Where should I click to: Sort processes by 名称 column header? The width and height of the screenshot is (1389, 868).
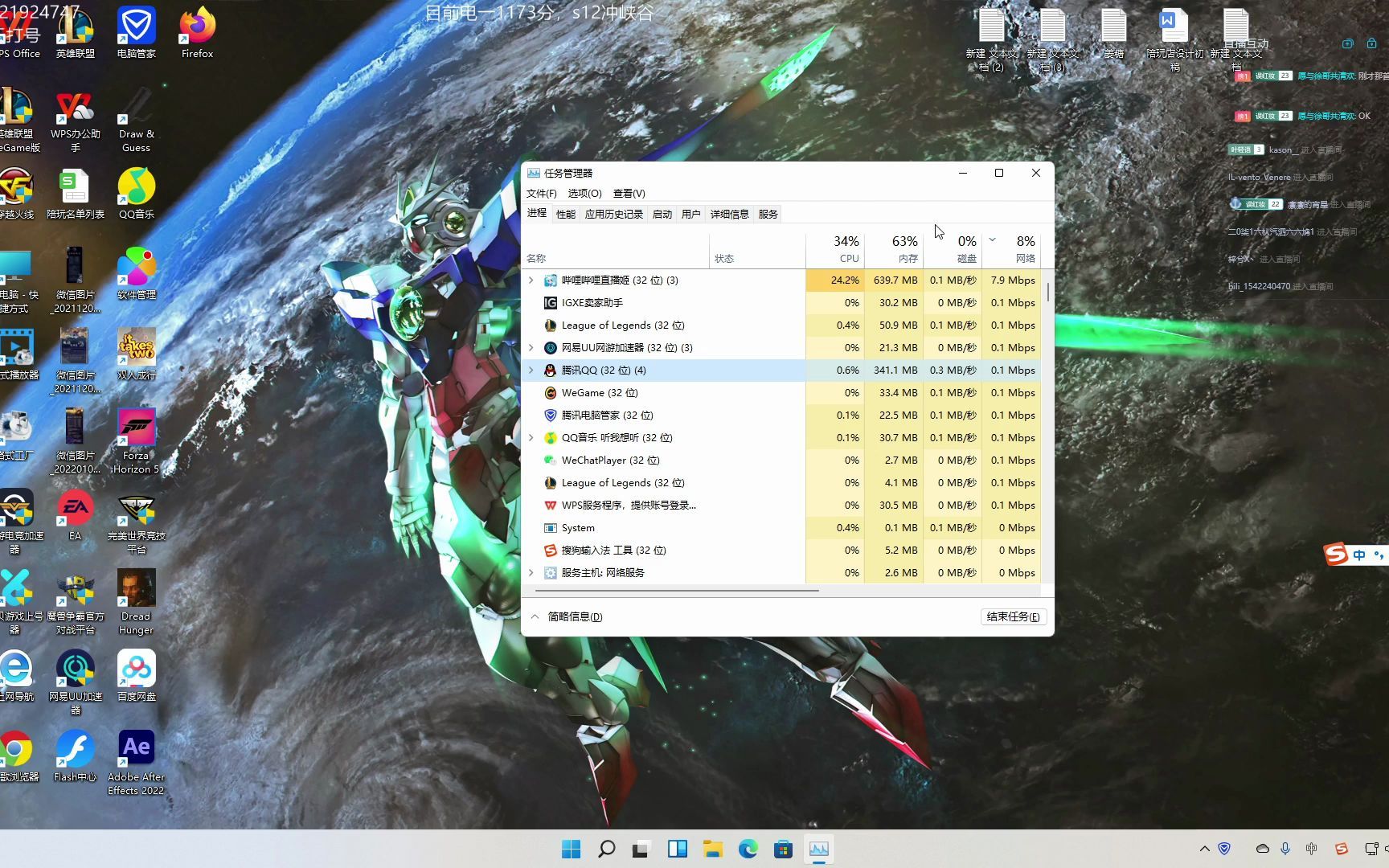tap(616, 248)
